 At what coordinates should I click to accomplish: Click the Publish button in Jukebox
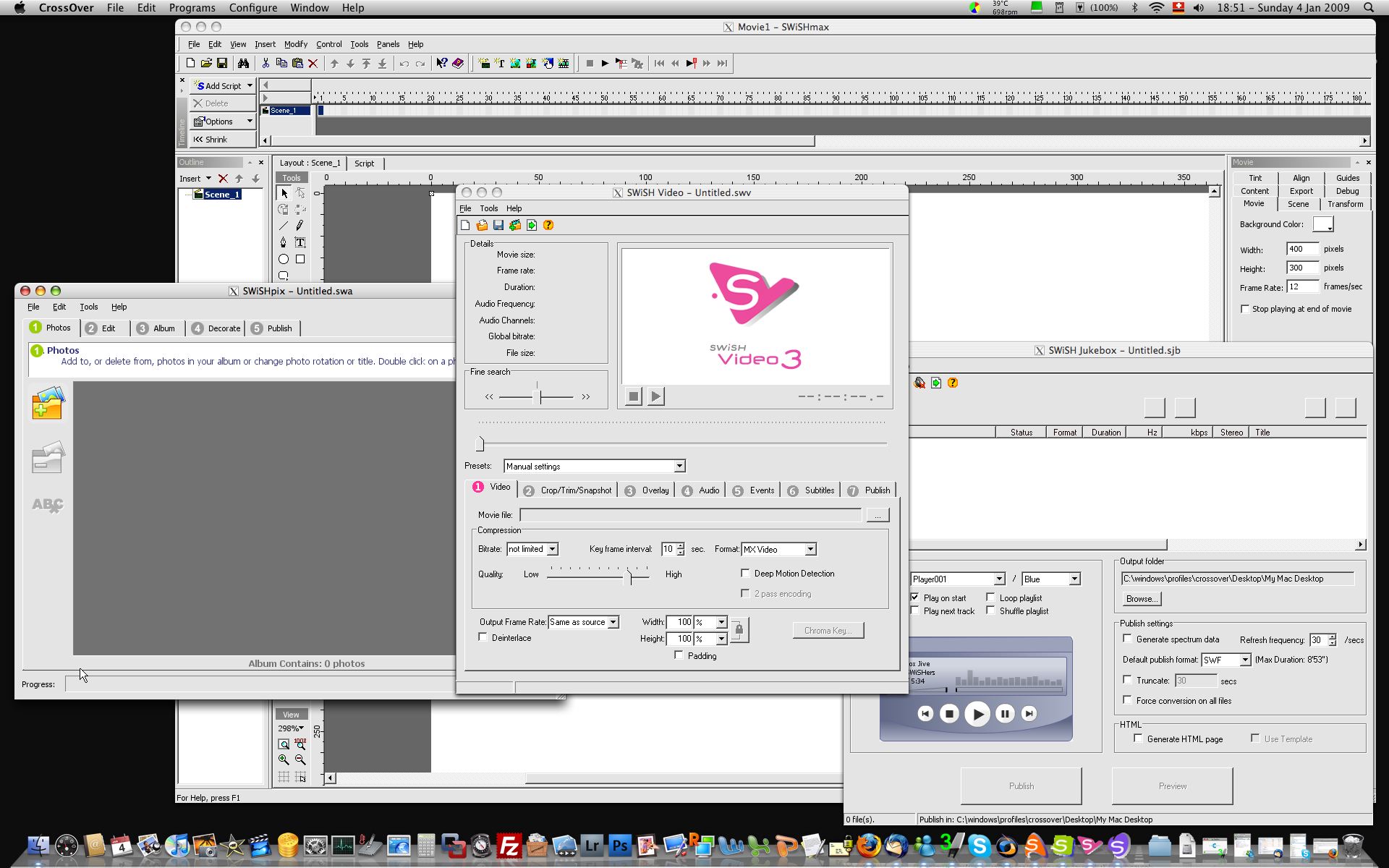[x=1021, y=786]
